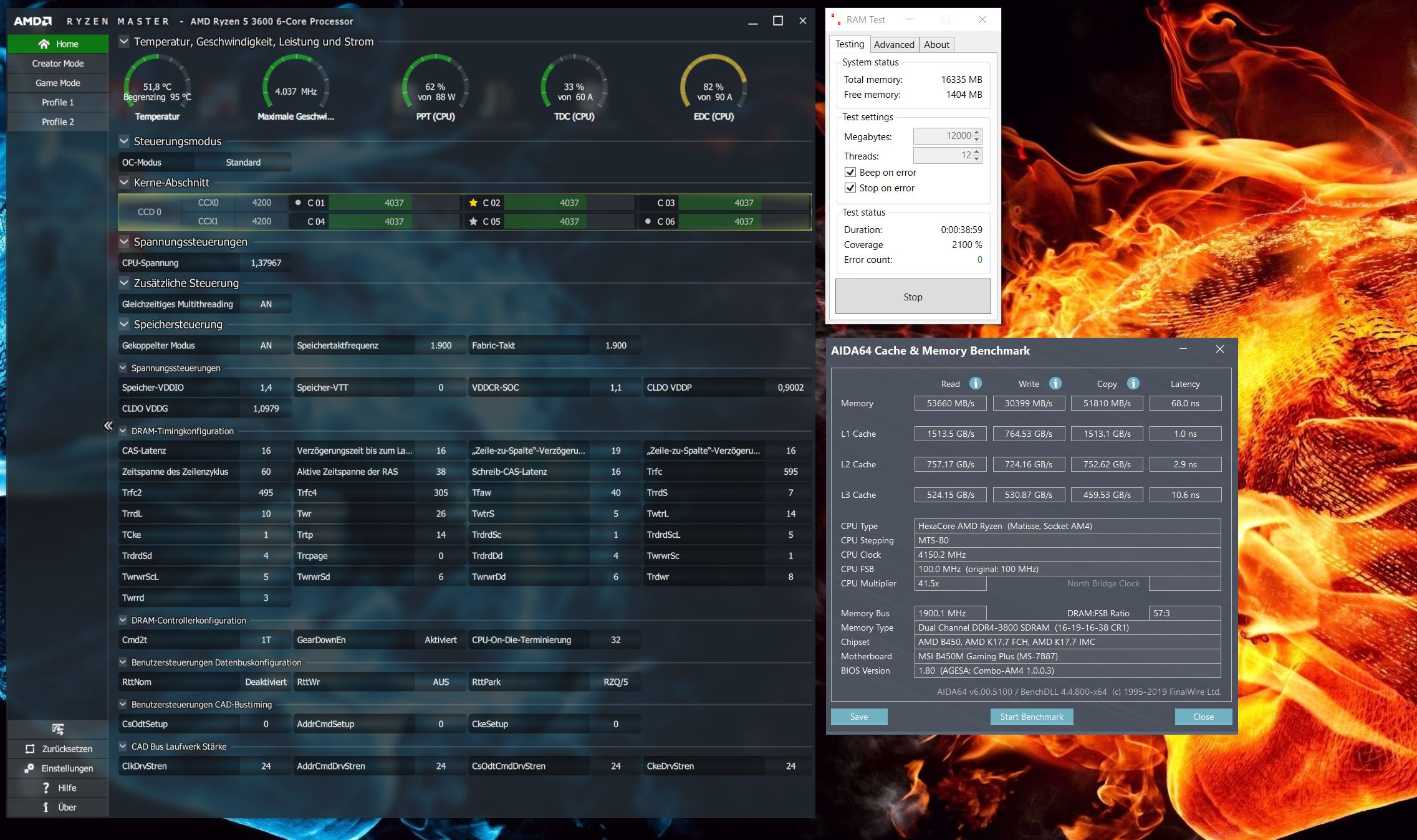Open Creator Mode in sidebar
This screenshot has width=1417, height=840.
pyautogui.click(x=58, y=64)
